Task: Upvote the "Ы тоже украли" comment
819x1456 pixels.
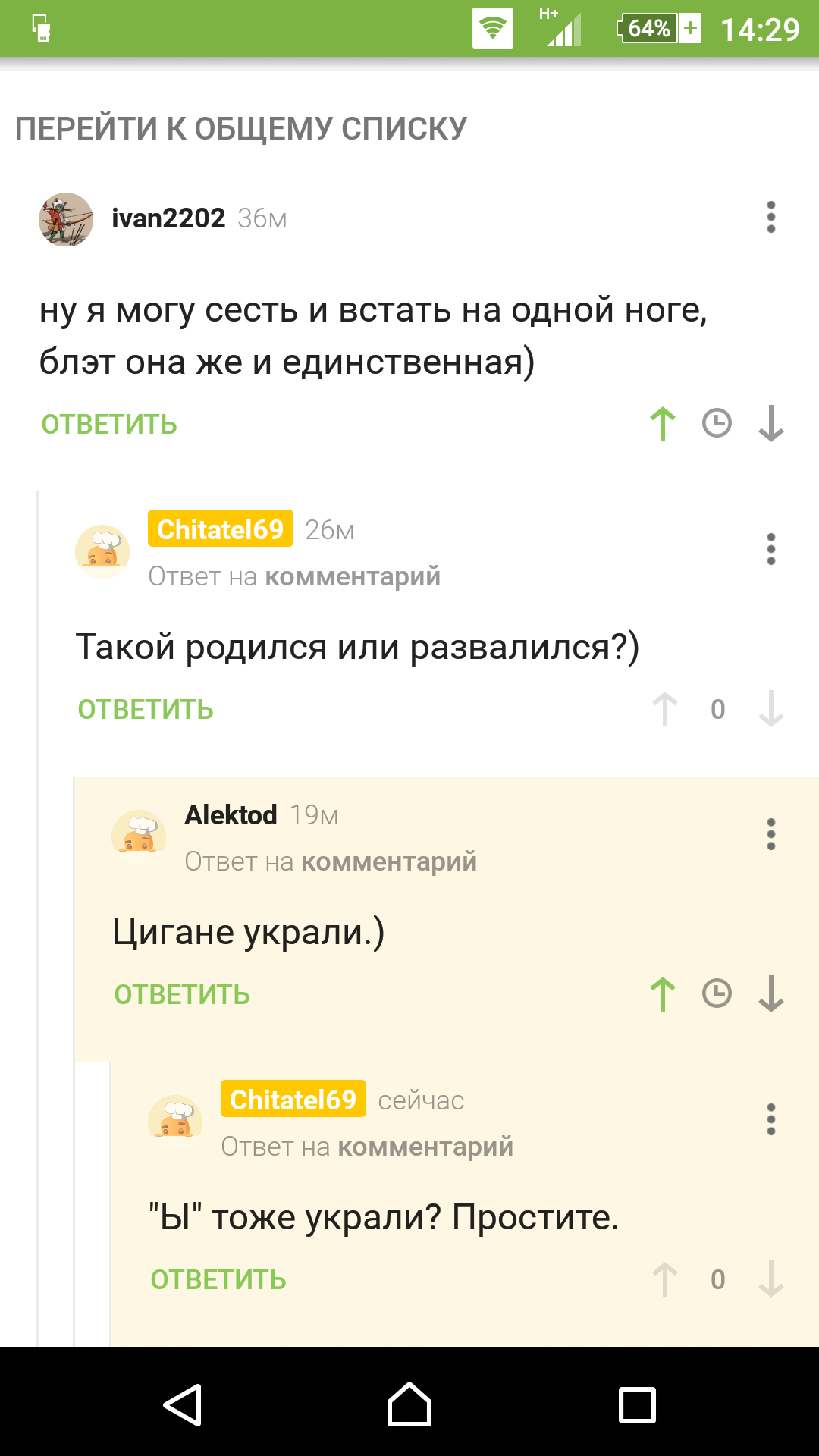Action: (x=665, y=1280)
